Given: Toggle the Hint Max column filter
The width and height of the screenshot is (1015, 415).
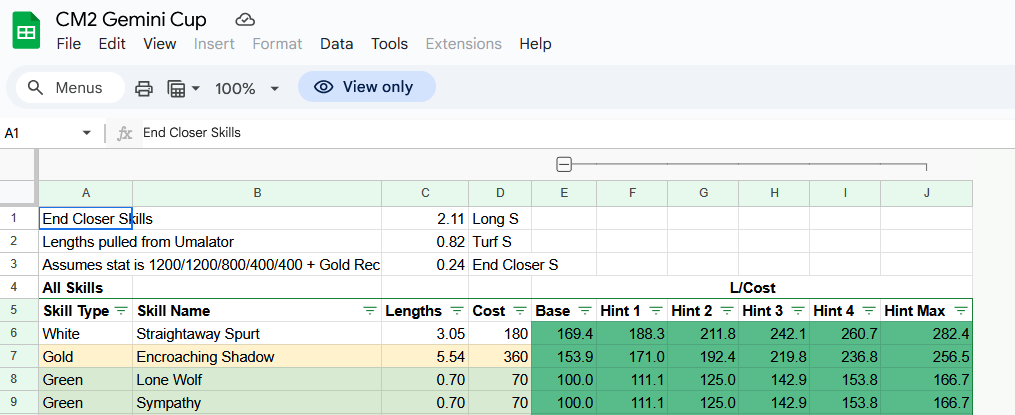Looking at the screenshot, I should pyautogui.click(x=961, y=311).
